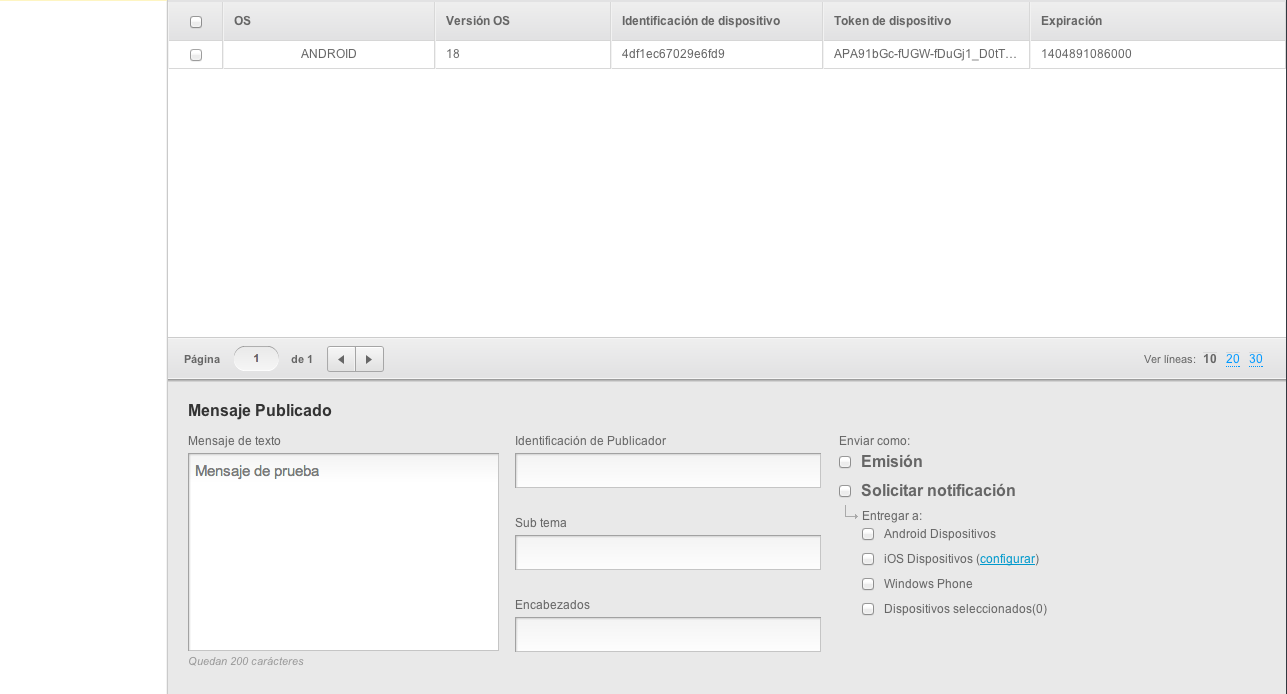Sort by Identificación de dispositivo column

click(717, 21)
